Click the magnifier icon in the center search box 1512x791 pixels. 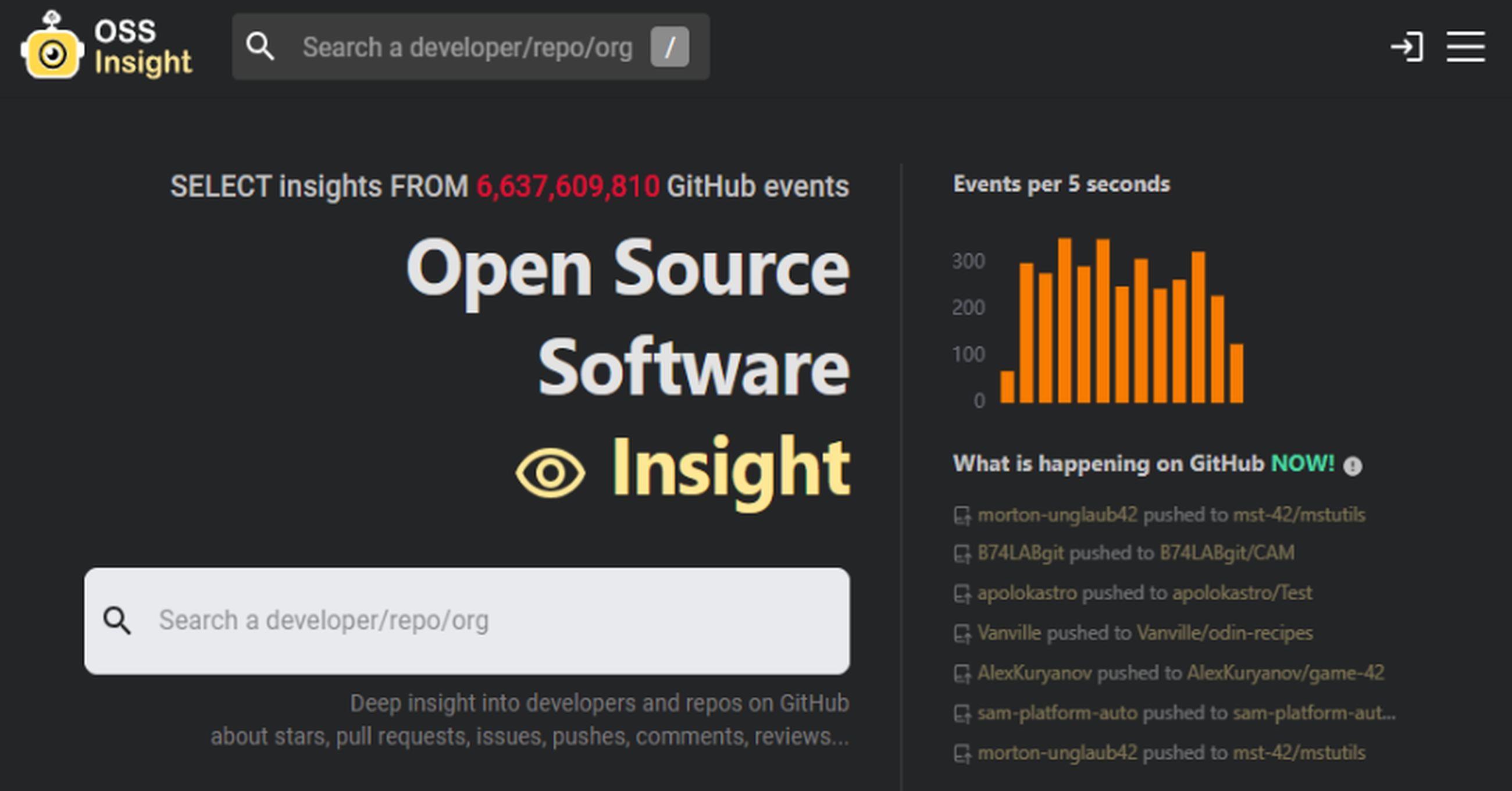click(119, 619)
